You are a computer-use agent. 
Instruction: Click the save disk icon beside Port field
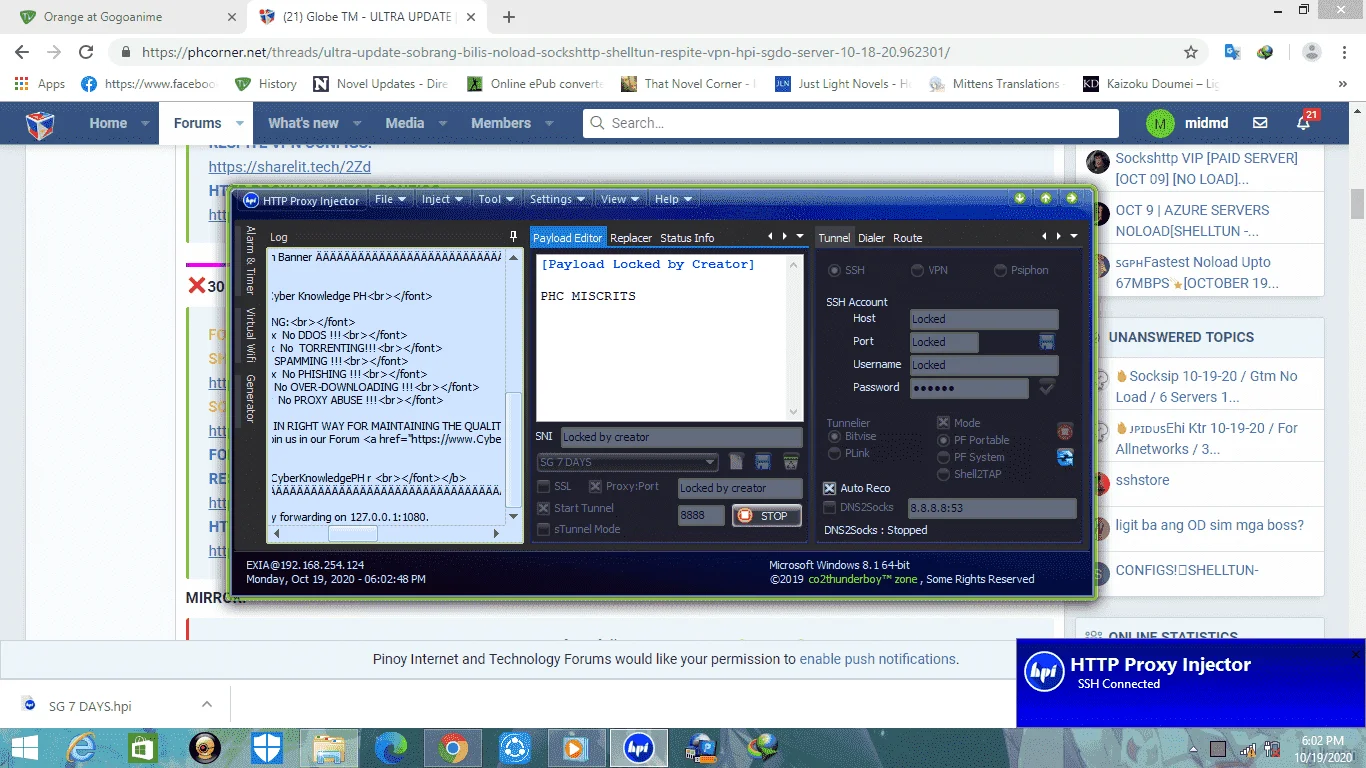tap(1046, 342)
